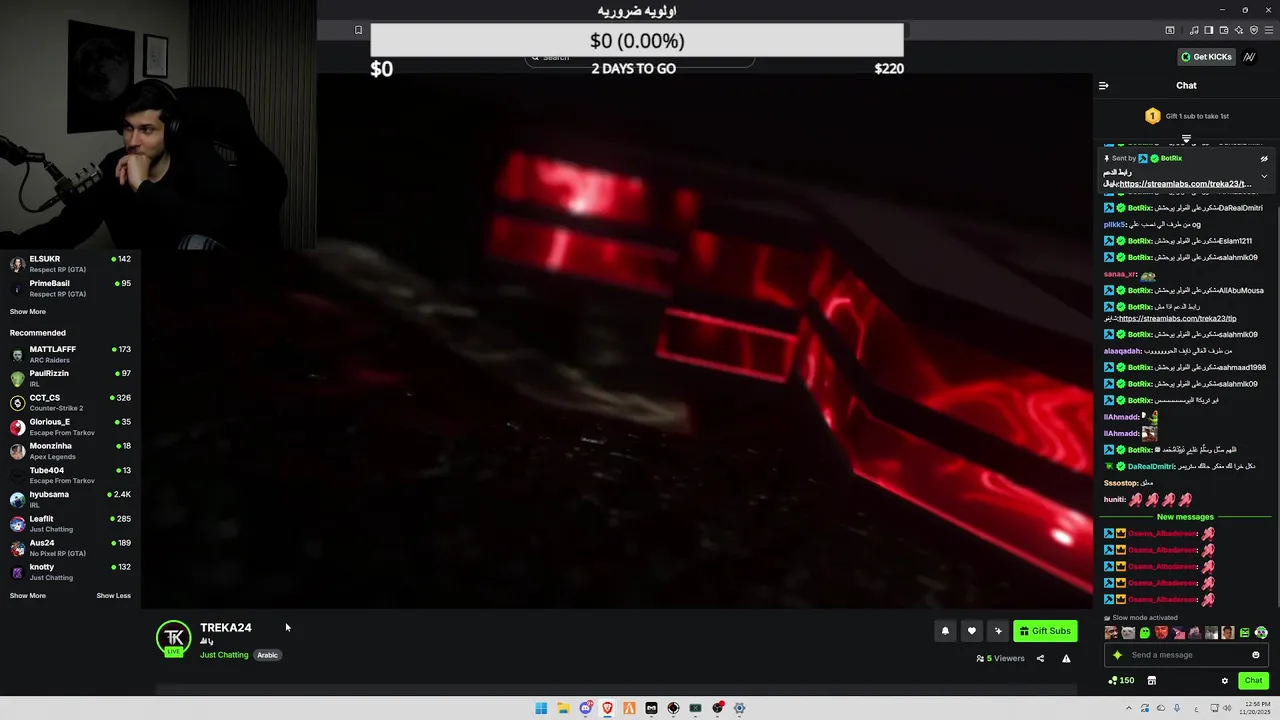This screenshot has width=1280, height=720.
Task: Click the Gift Subs button
Action: click(1045, 631)
